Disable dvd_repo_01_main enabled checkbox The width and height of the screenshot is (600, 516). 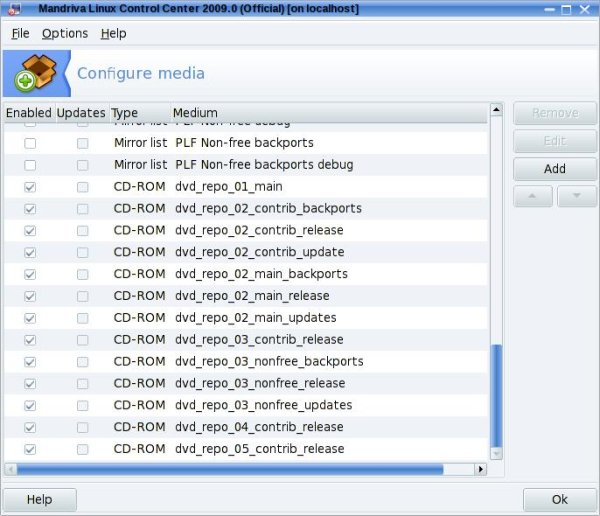30,187
